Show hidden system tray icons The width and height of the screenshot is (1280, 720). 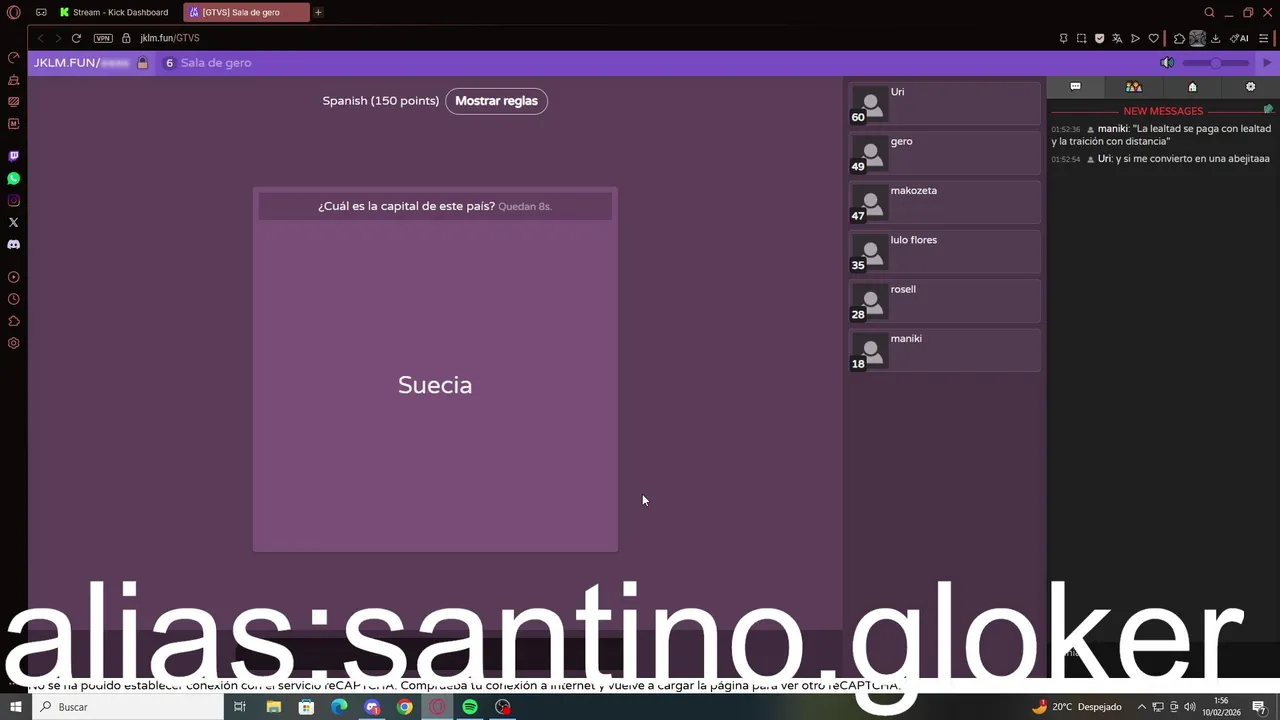click(x=1141, y=707)
